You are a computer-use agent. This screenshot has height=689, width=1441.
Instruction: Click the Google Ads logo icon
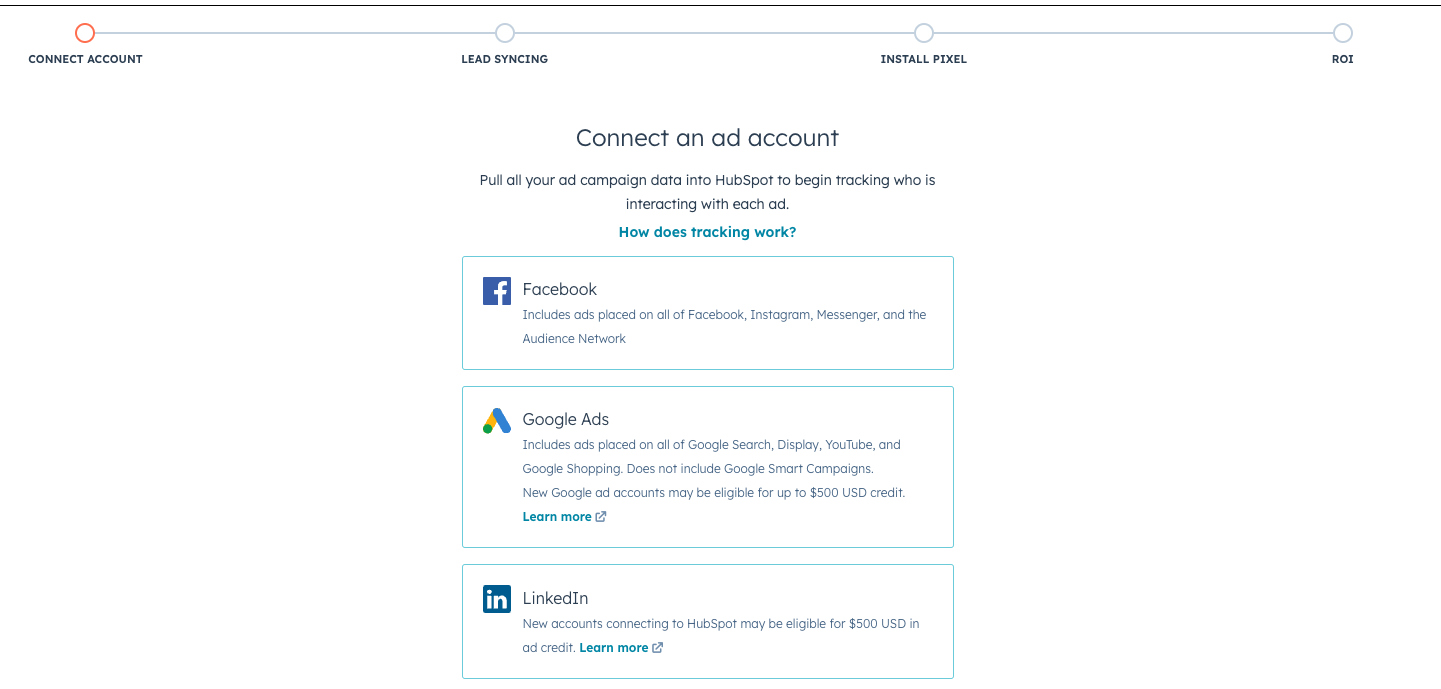pyautogui.click(x=496, y=421)
